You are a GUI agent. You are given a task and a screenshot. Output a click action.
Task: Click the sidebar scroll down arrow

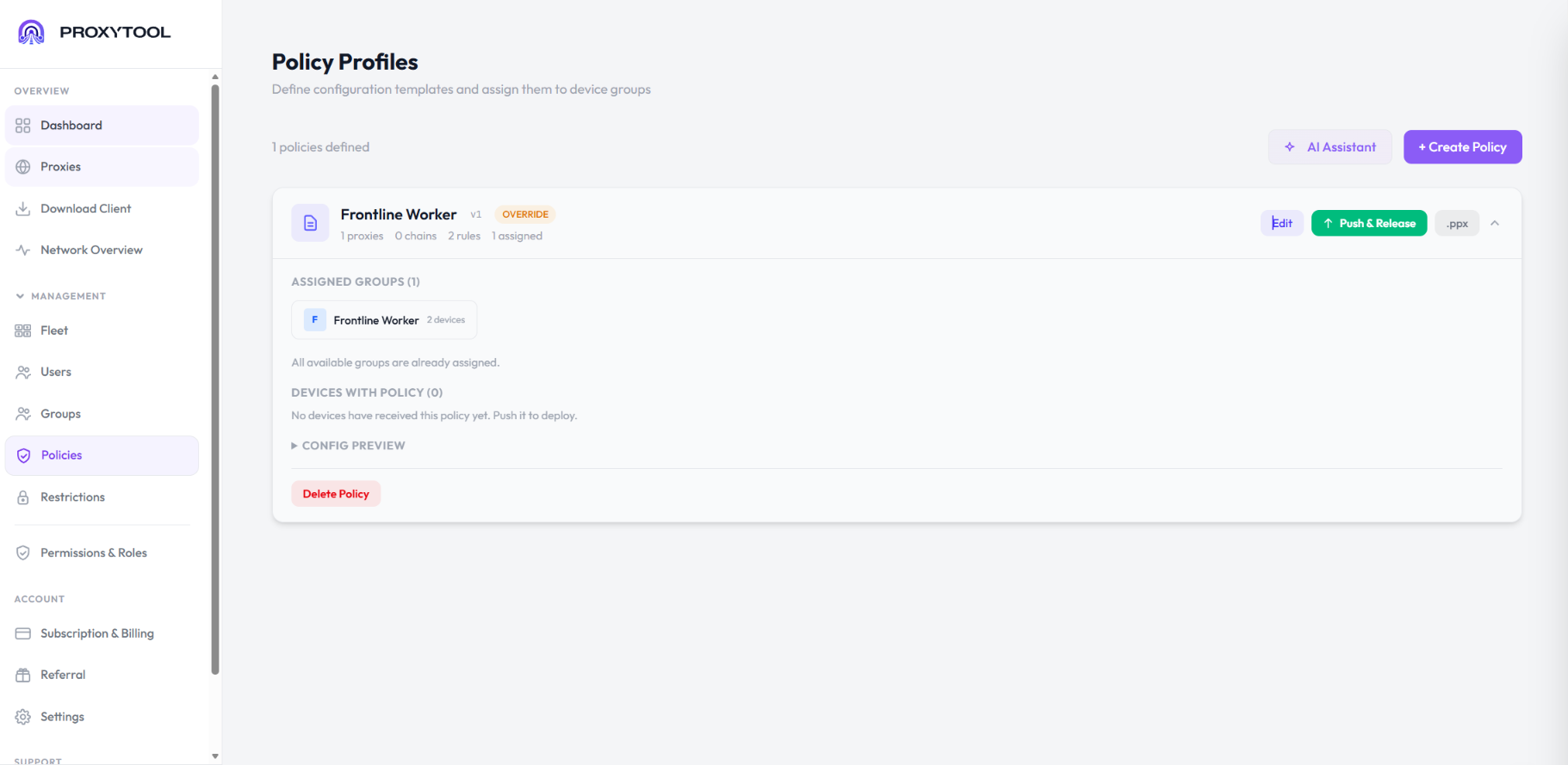tap(215, 756)
